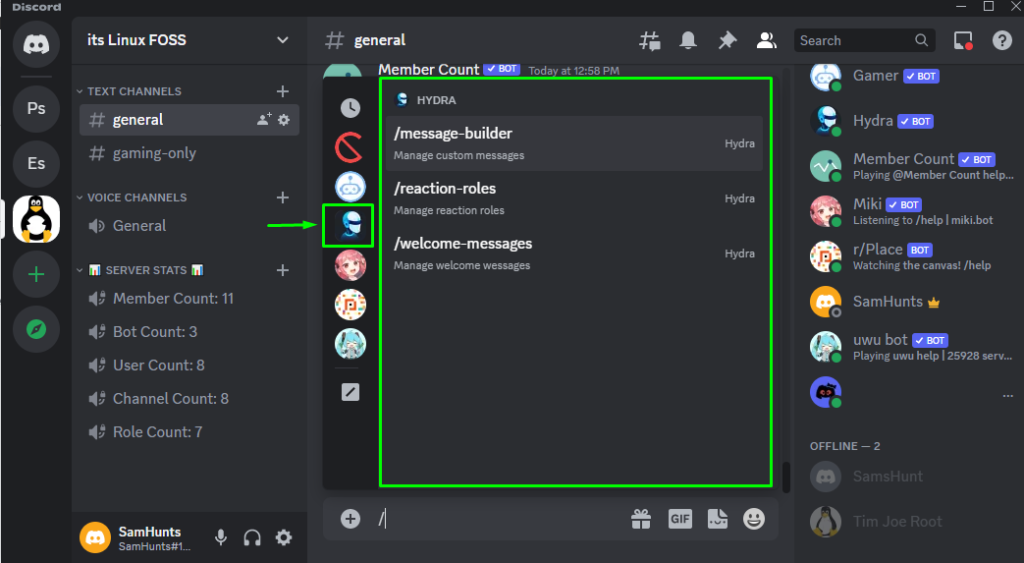Toggle microphone mute

click(221, 538)
